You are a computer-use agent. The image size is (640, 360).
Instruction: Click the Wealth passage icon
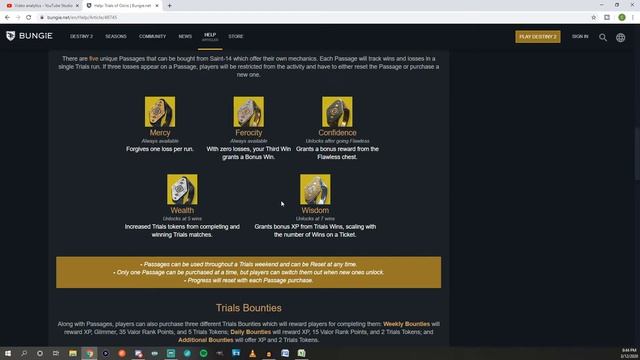(x=182, y=189)
